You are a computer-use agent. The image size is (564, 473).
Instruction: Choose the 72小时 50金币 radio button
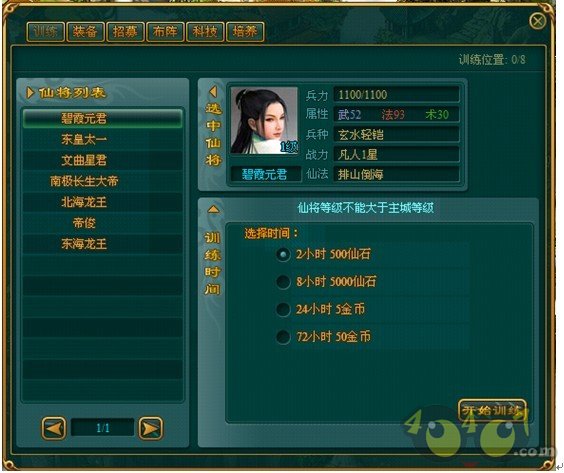283,337
